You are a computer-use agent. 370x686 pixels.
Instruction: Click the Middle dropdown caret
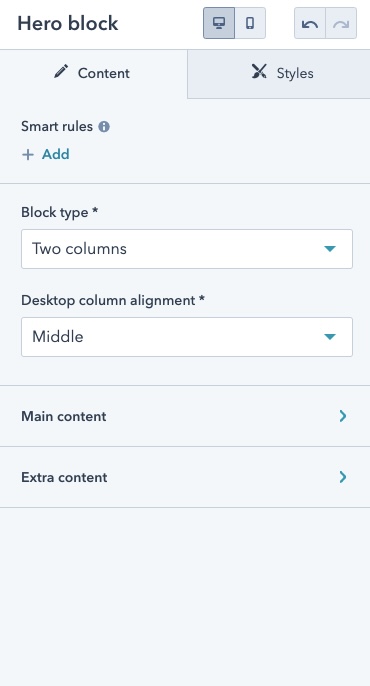click(x=330, y=337)
